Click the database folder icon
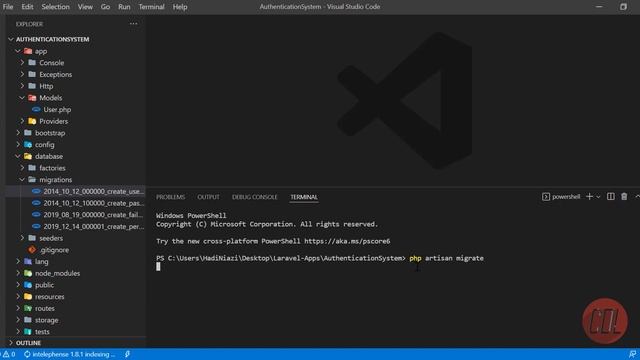The width and height of the screenshot is (640, 360). (x=28, y=156)
